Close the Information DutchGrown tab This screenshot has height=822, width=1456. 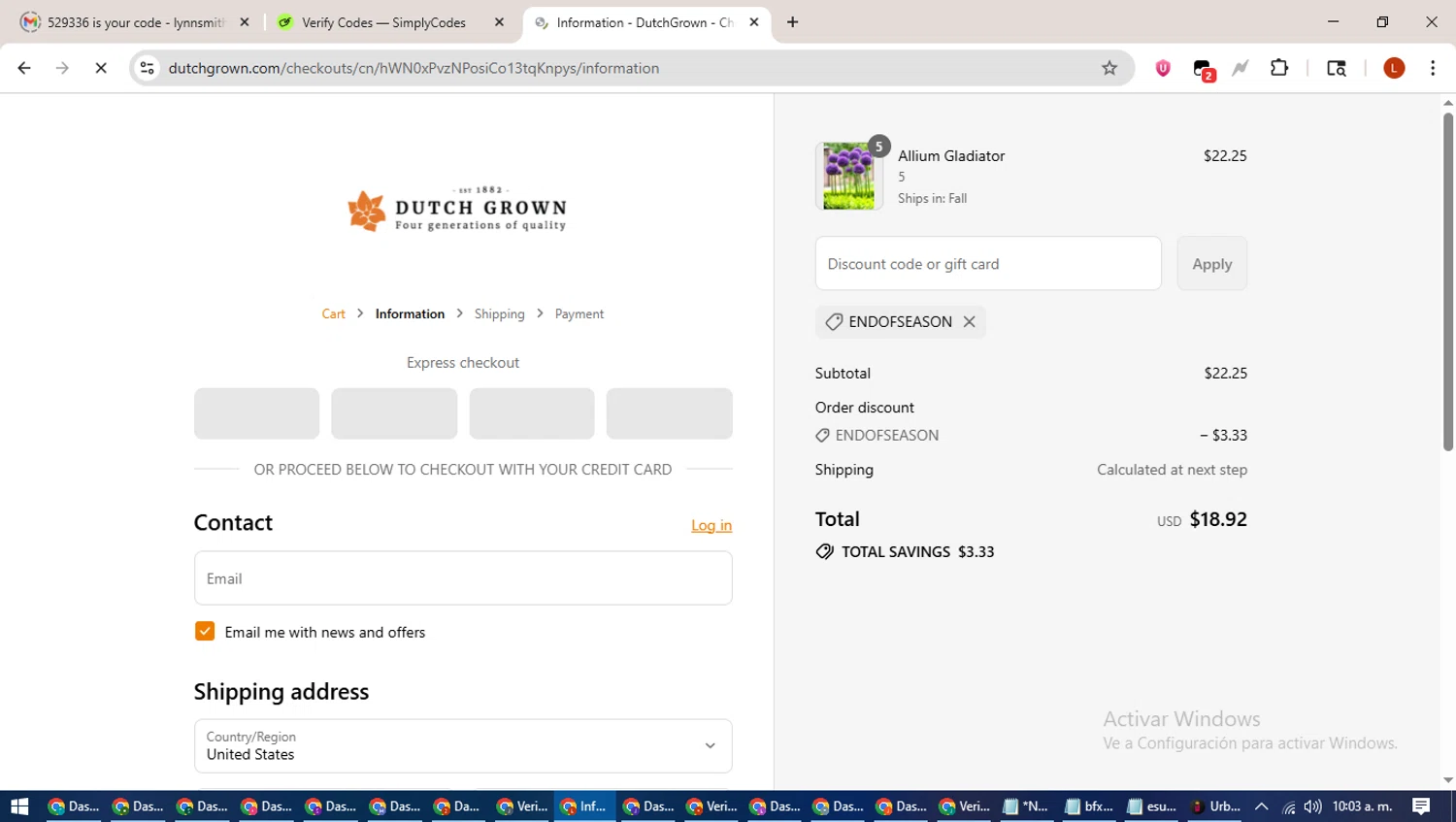(754, 22)
